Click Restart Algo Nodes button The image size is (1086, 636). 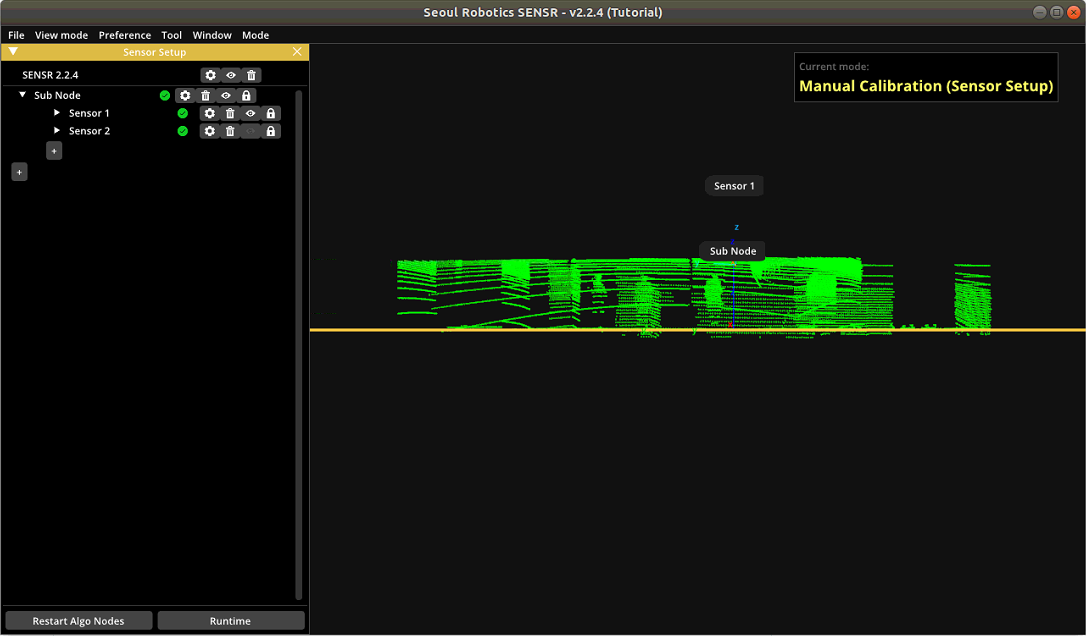[79, 621]
